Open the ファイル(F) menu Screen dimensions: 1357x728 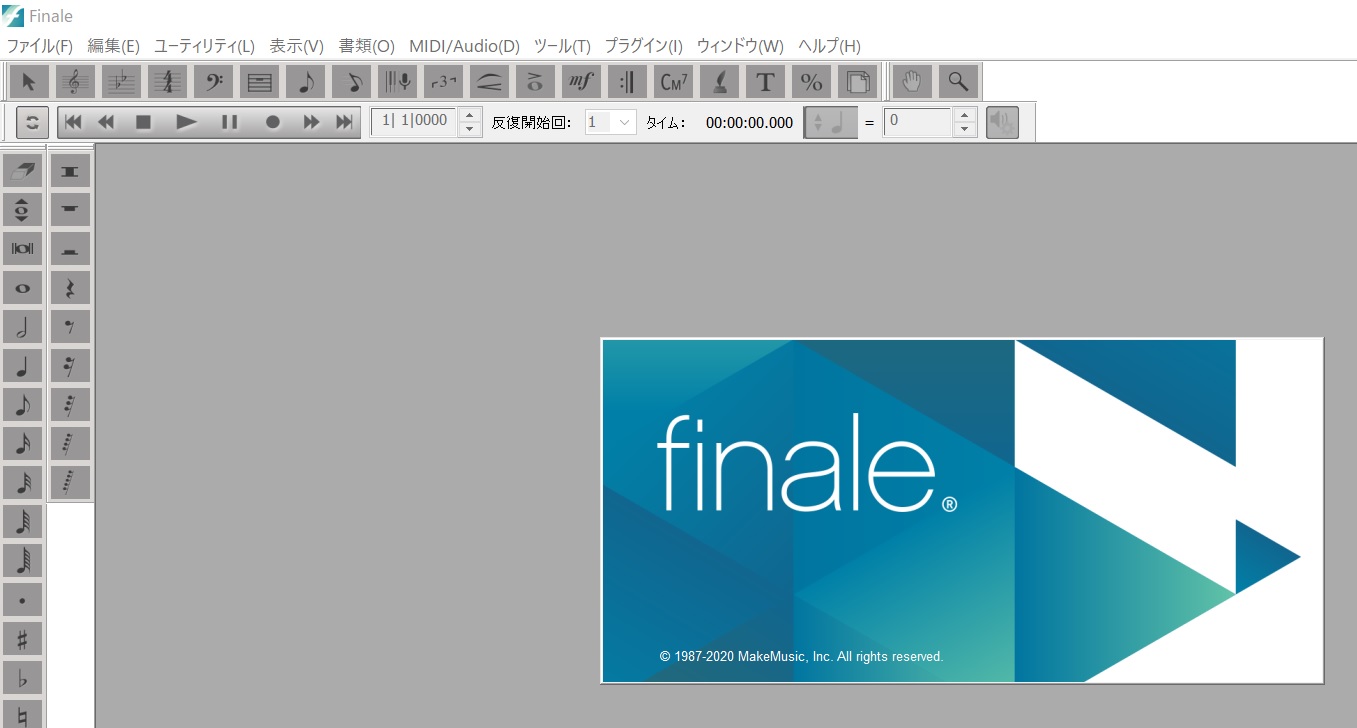40,46
